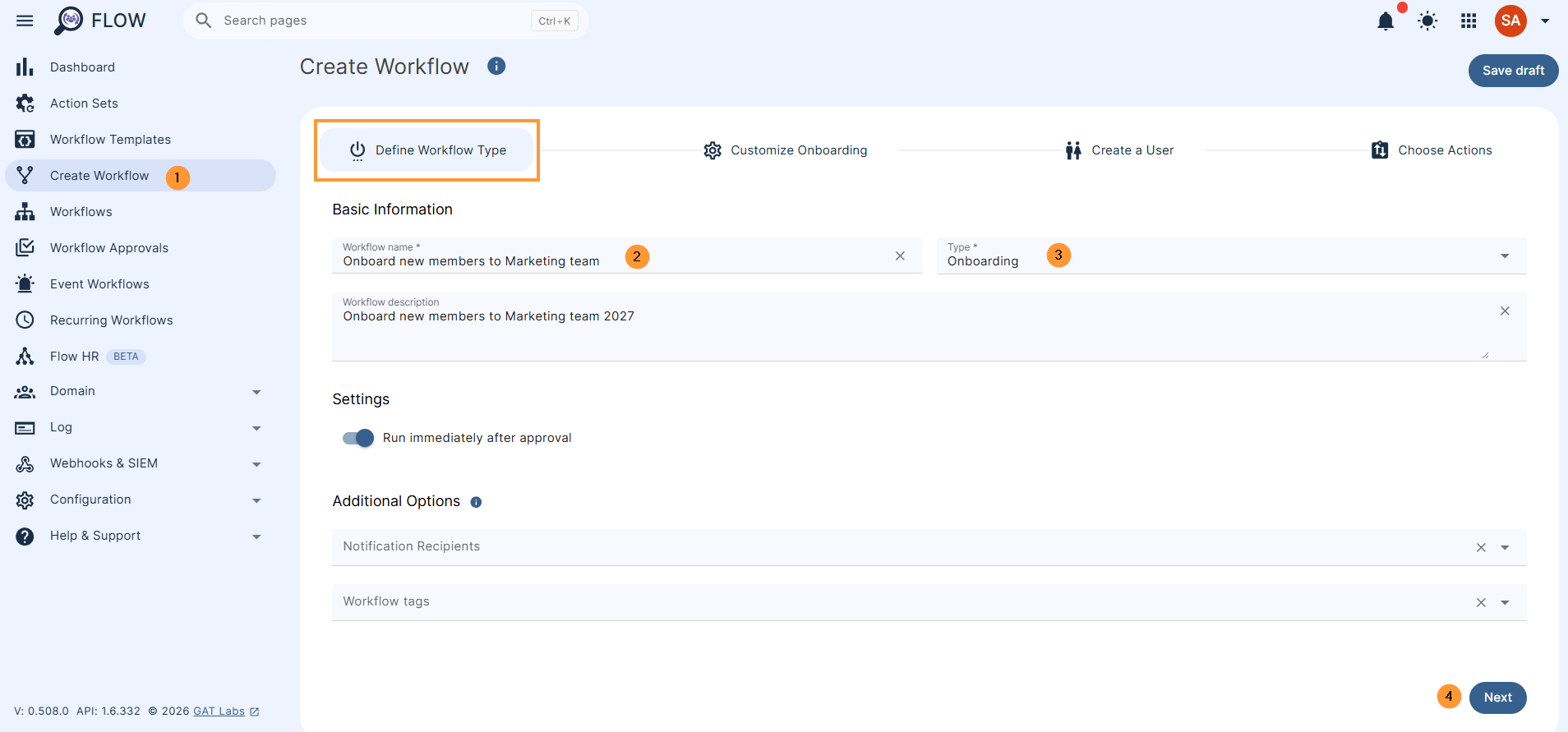1568x732 pixels.
Task: Select Create Workflow in sidebar
Action: (x=141, y=176)
